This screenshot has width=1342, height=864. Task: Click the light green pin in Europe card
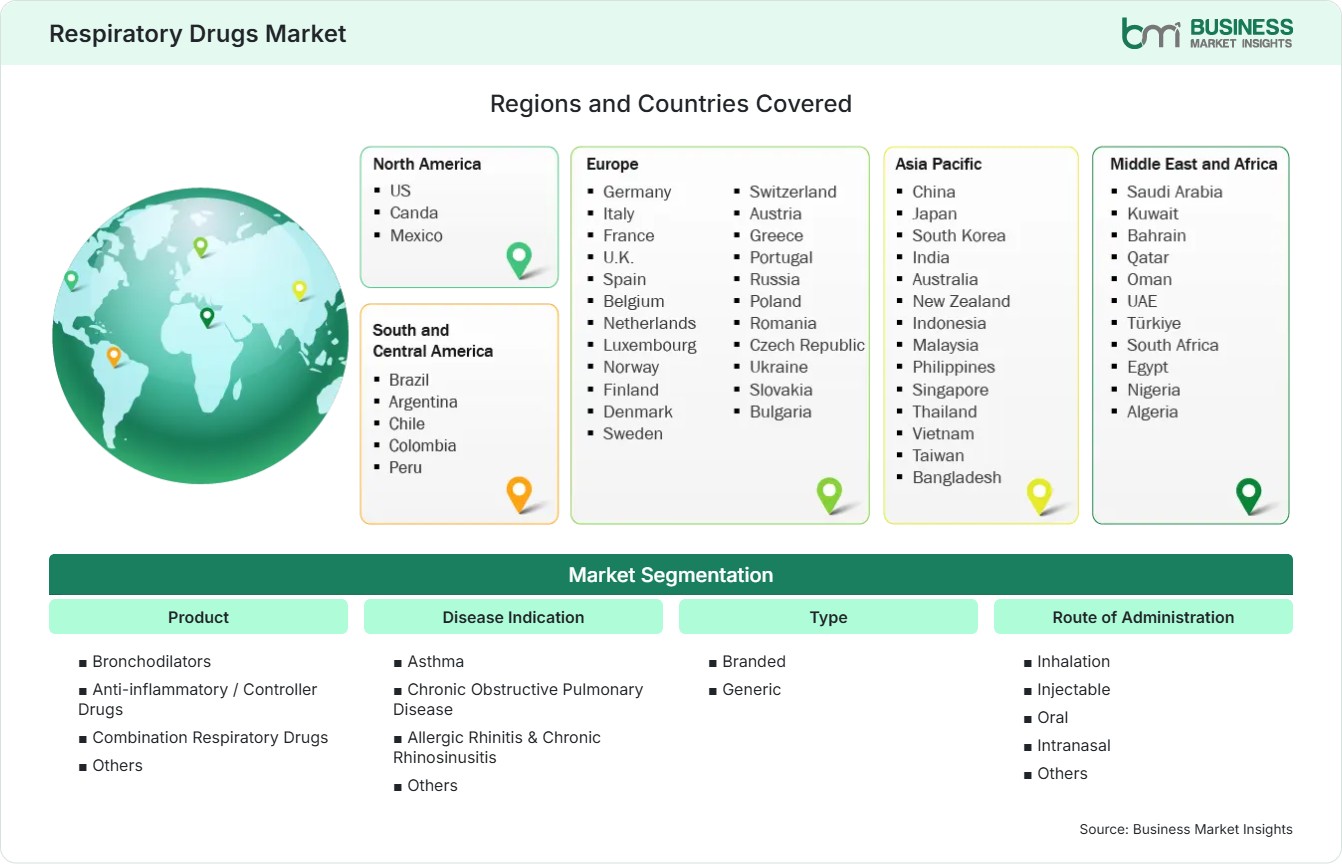(x=829, y=494)
